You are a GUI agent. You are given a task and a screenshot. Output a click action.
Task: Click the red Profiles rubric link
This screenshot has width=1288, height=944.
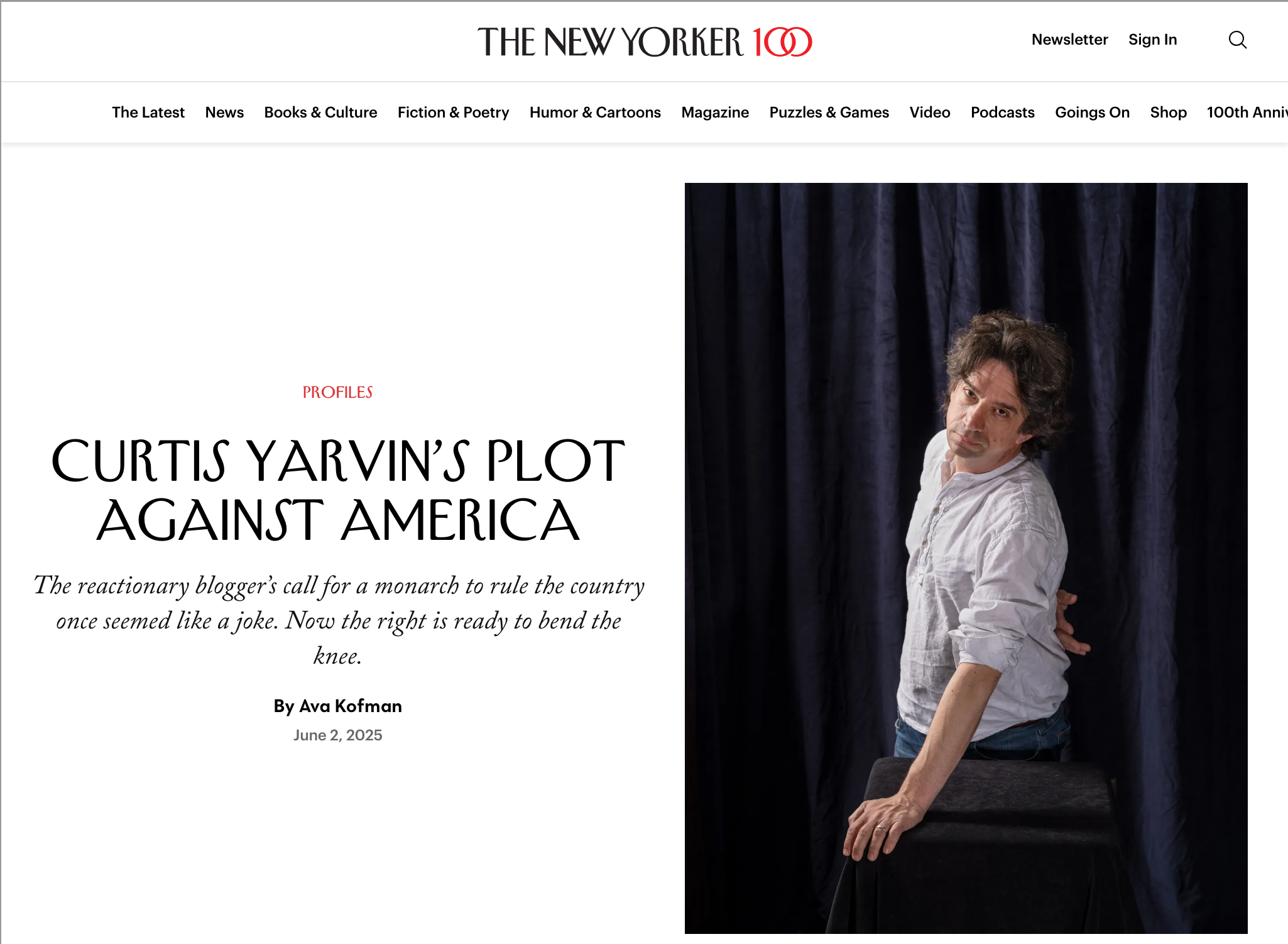[x=337, y=392]
